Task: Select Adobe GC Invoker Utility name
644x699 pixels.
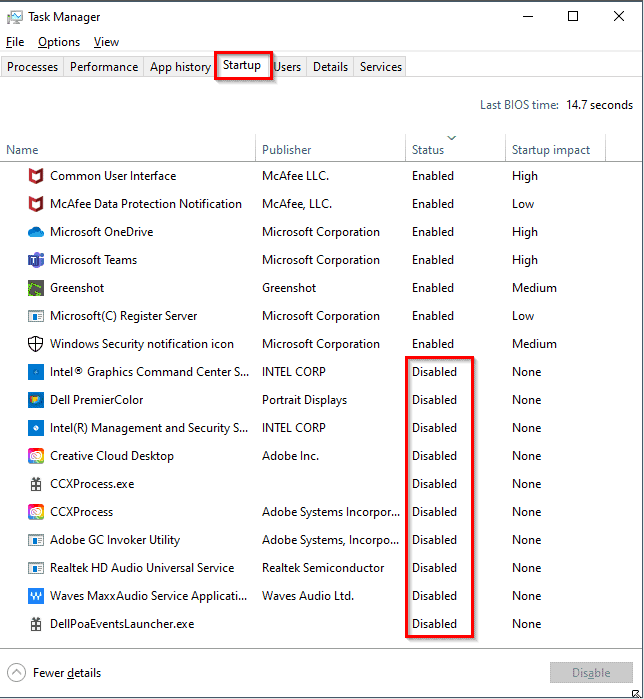Action: [x=115, y=540]
